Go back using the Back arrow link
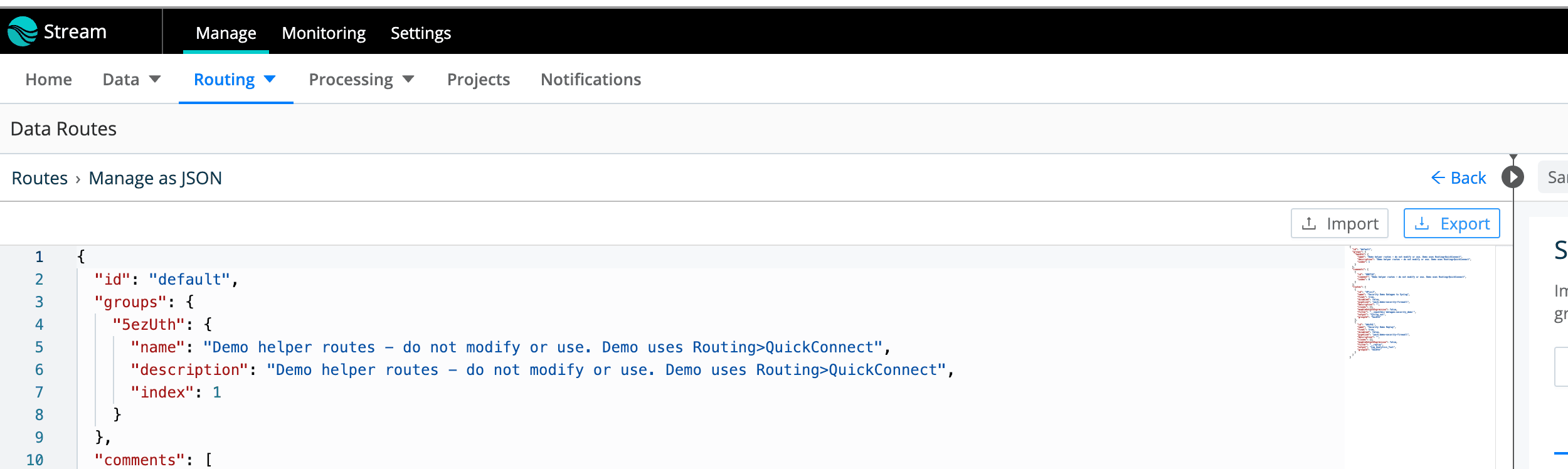The height and width of the screenshot is (469, 1568). 1458,178
